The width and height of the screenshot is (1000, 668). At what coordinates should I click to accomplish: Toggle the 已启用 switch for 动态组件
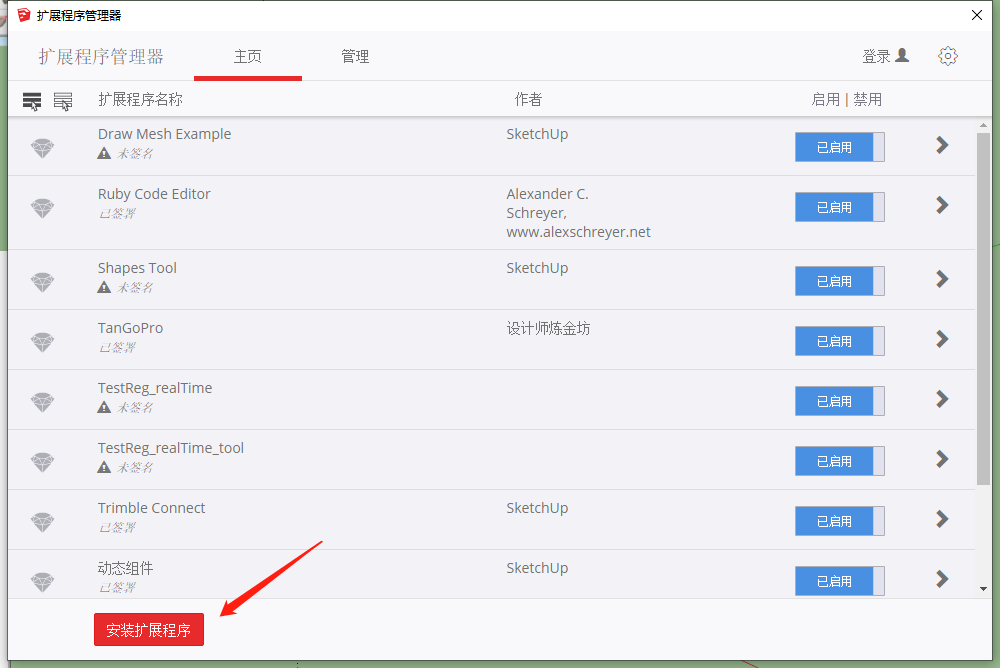(x=839, y=581)
